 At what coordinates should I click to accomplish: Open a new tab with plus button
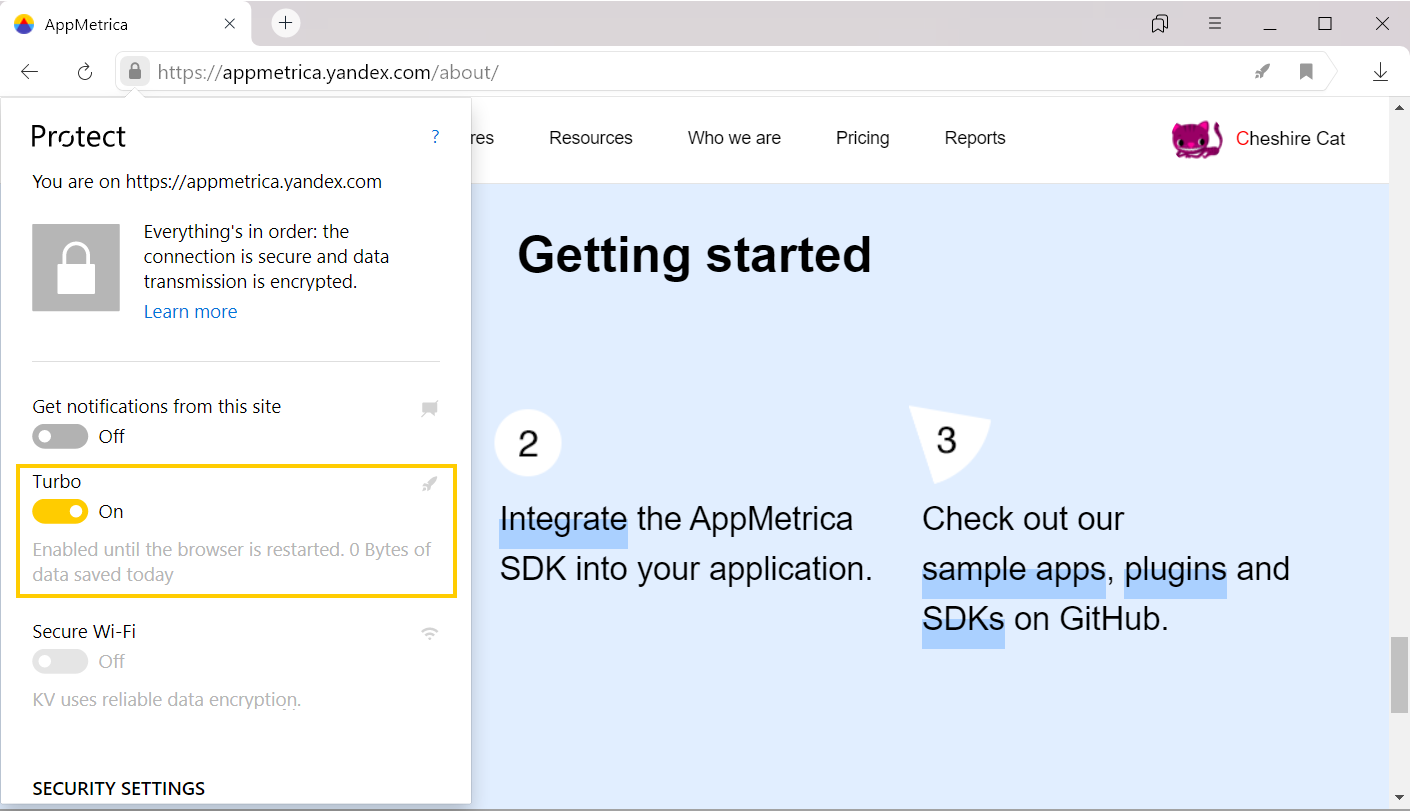[x=286, y=23]
